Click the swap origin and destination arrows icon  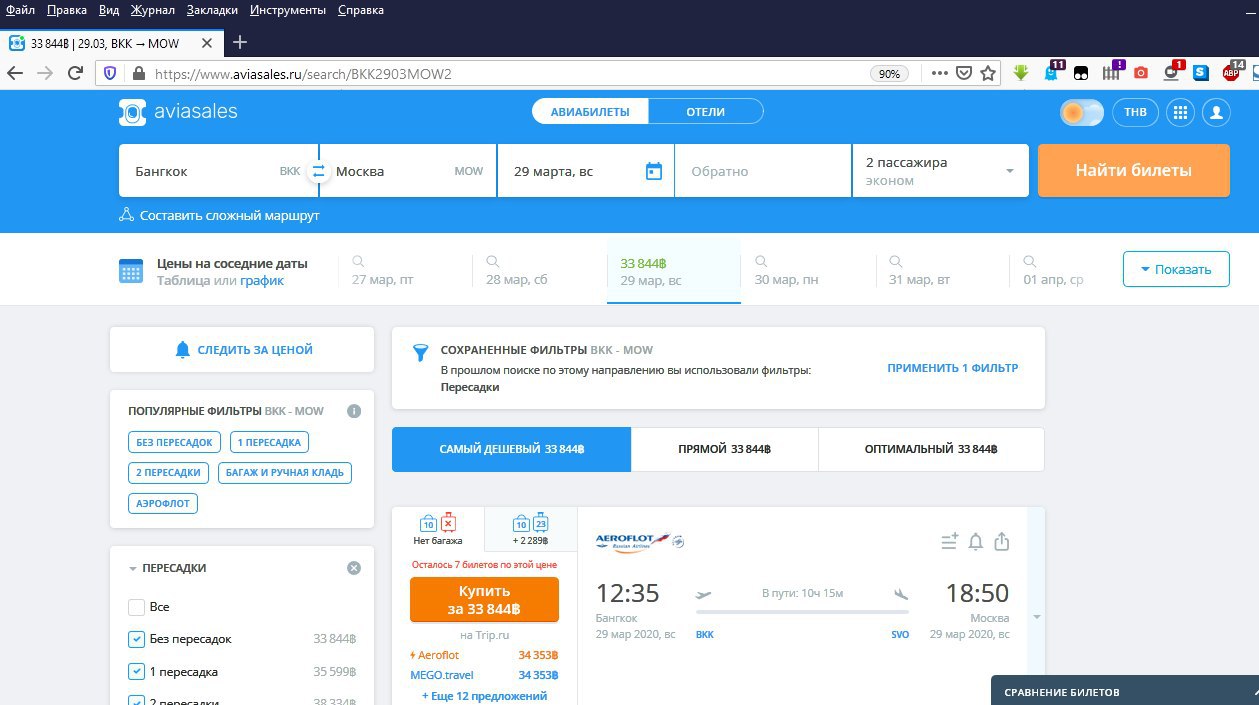pos(318,171)
